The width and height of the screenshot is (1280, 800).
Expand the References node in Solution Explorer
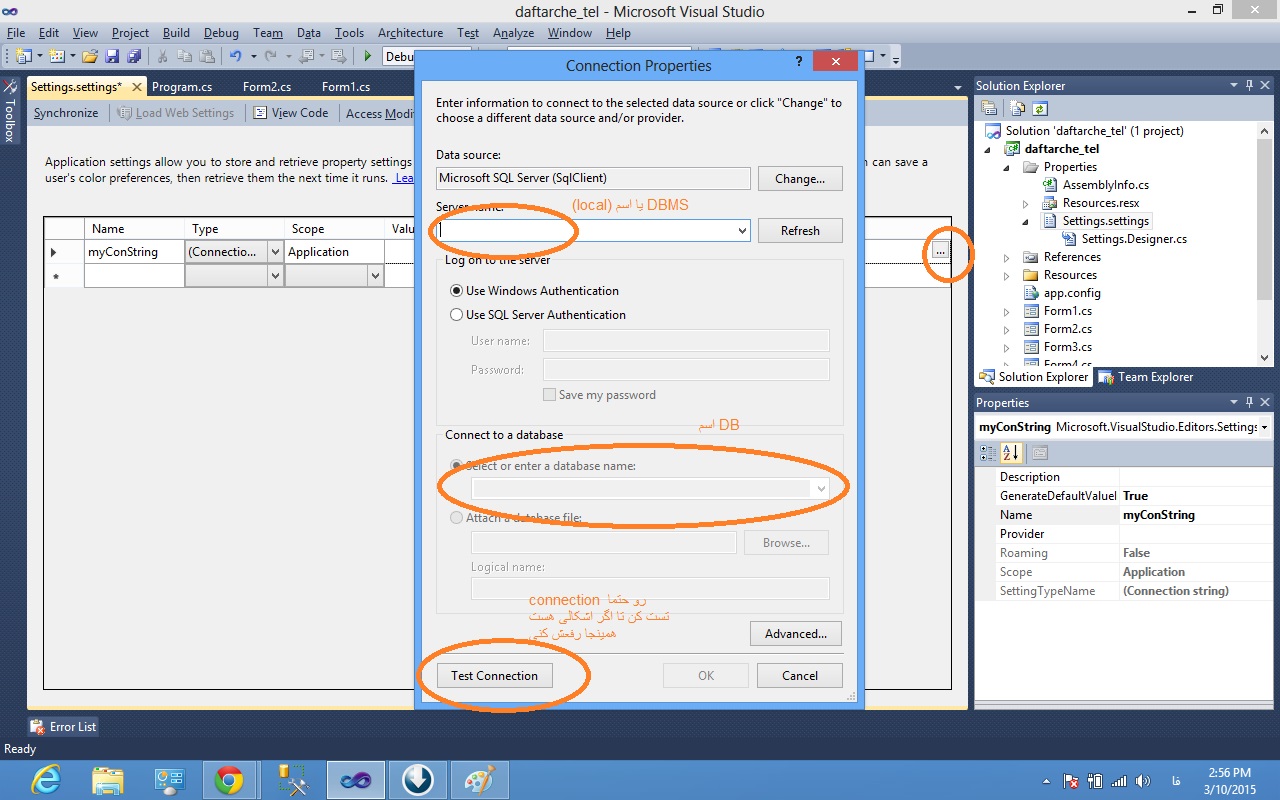click(1007, 257)
